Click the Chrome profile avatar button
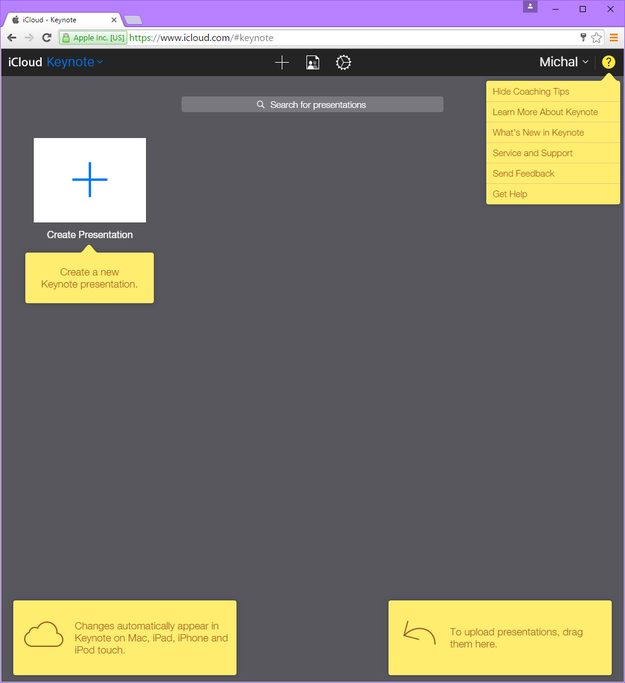 [530, 7]
